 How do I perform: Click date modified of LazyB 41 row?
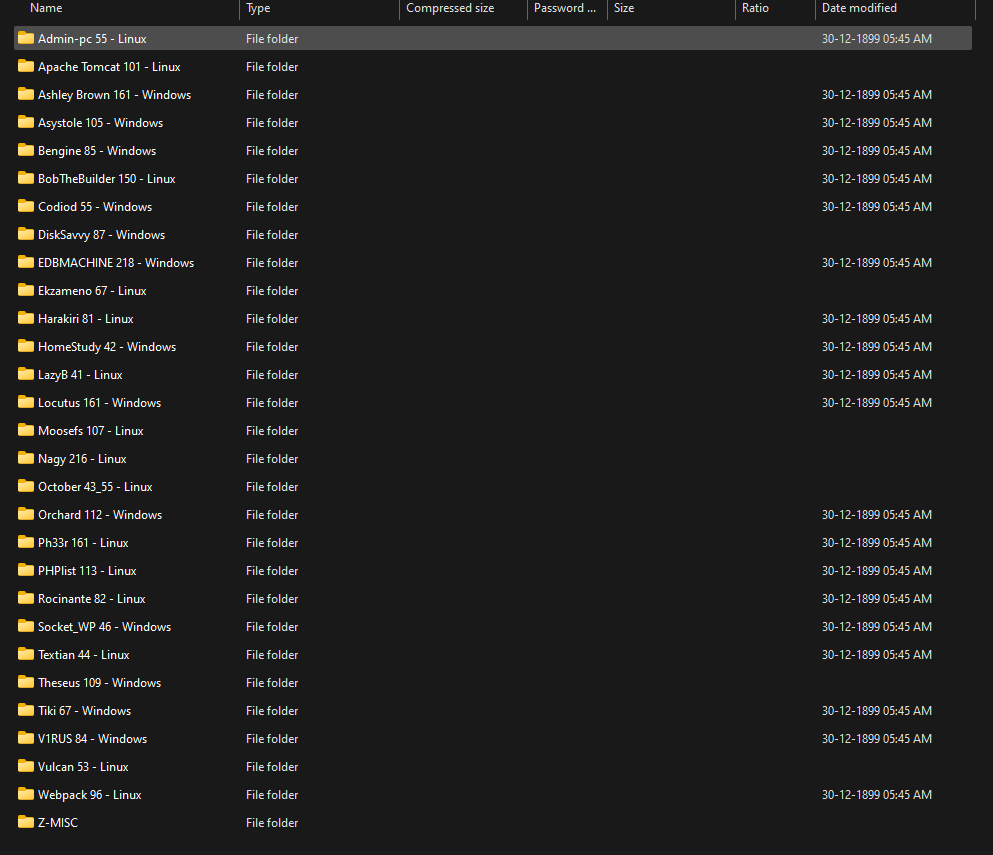click(876, 375)
